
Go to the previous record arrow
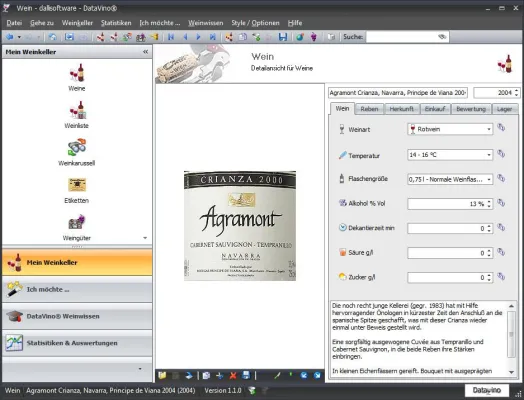tap(185, 37)
